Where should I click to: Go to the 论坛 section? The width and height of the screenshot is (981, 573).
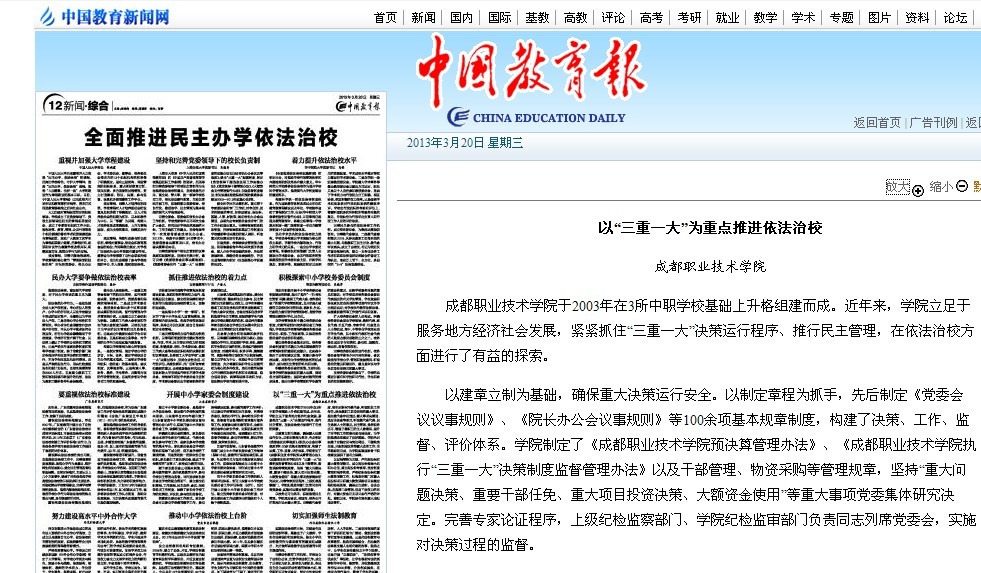[x=955, y=18]
